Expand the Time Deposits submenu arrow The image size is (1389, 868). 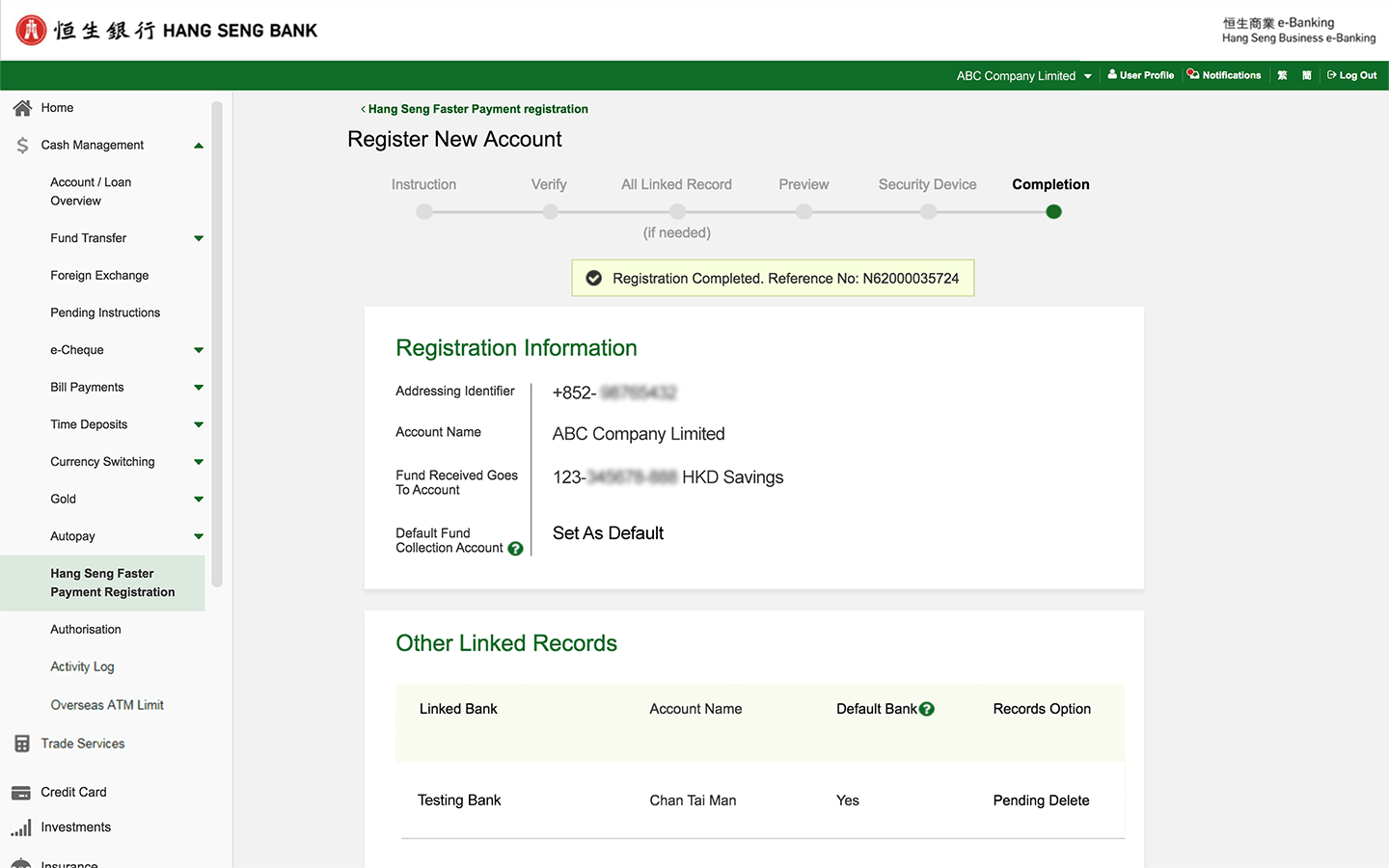[x=199, y=424]
